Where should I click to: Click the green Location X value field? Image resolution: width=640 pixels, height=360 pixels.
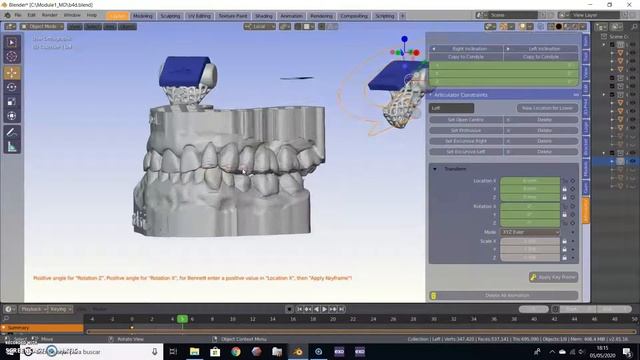[530, 180]
